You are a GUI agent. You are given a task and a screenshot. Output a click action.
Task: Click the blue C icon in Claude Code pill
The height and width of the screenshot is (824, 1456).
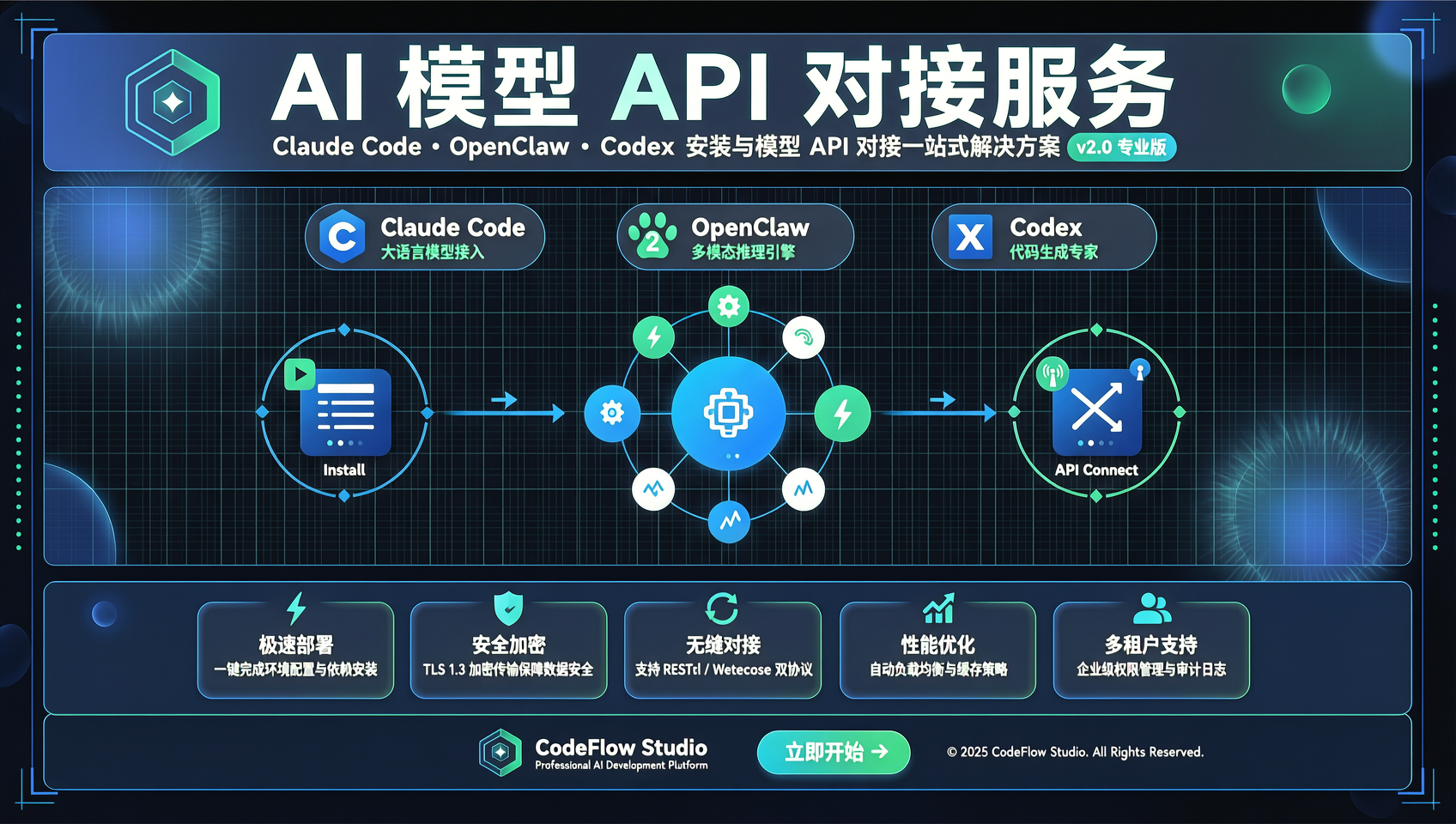(x=343, y=236)
